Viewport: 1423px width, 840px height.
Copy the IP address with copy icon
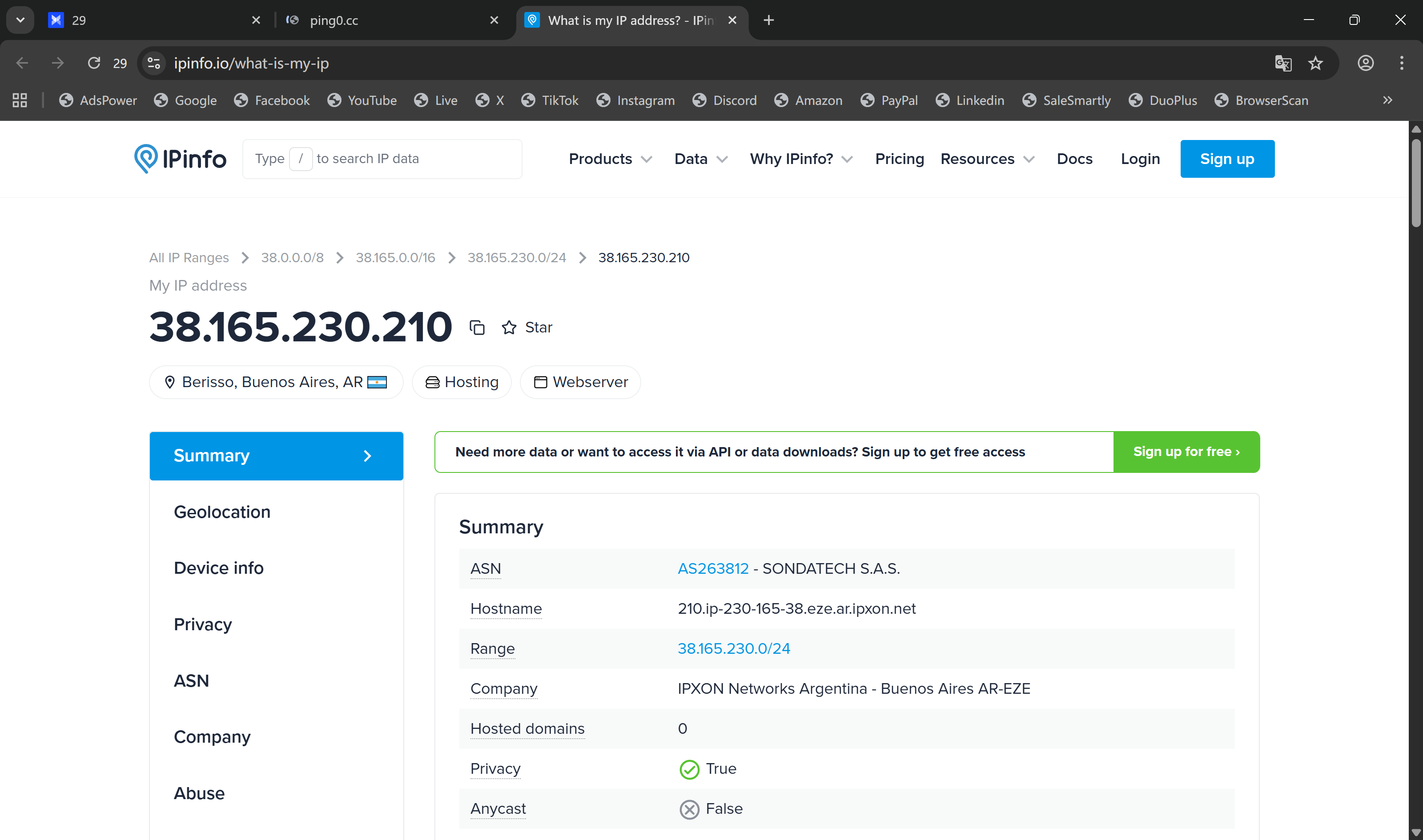click(x=477, y=327)
